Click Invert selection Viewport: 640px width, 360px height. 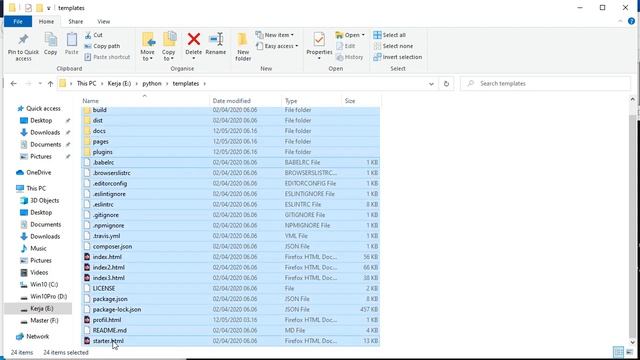click(398, 57)
